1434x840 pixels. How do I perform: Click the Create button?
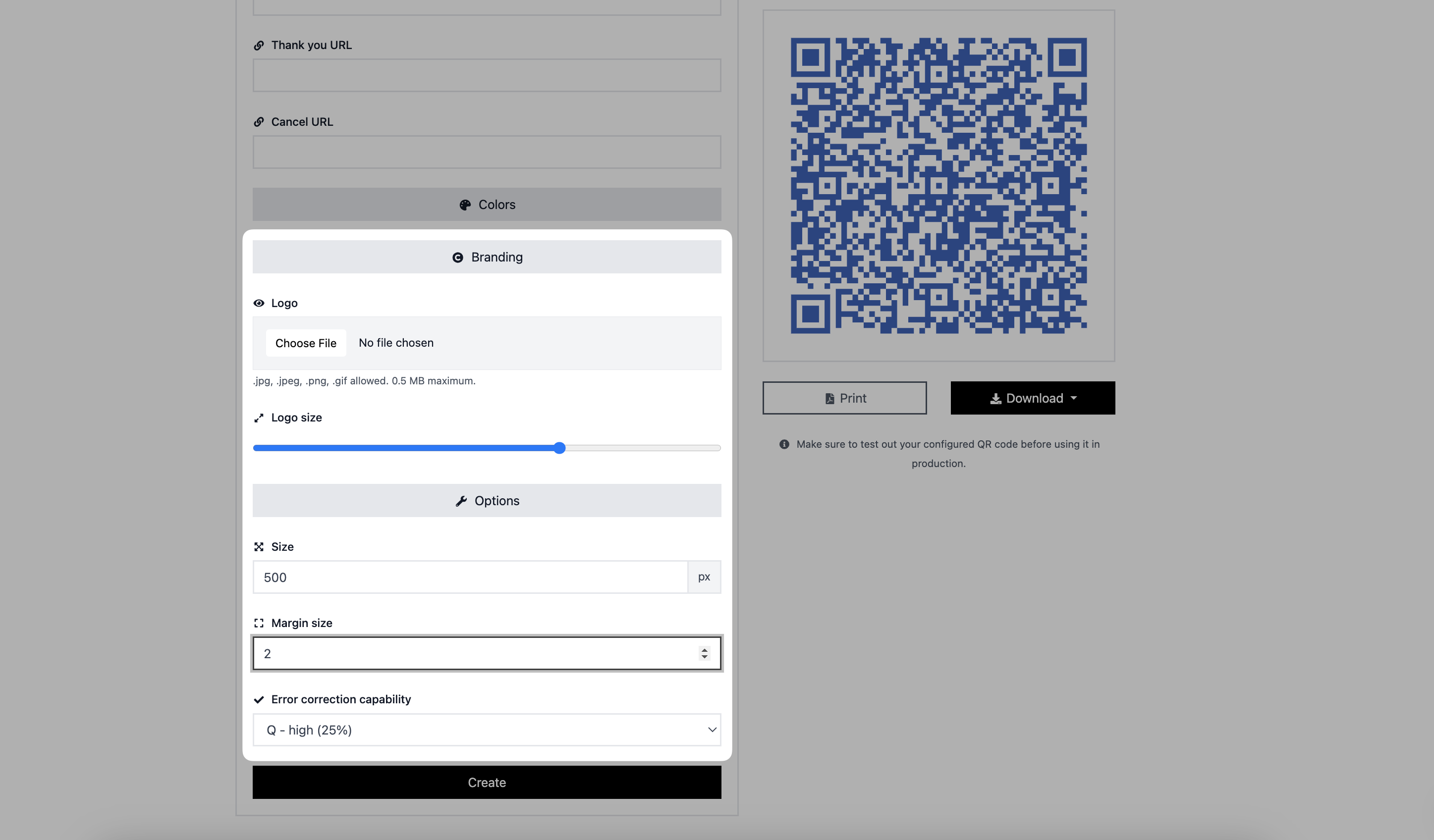pyautogui.click(x=487, y=782)
